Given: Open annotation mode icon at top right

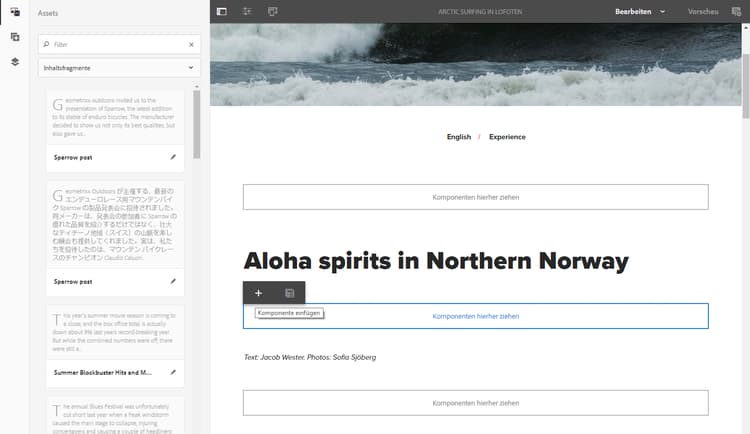Looking at the screenshot, I should [736, 11].
